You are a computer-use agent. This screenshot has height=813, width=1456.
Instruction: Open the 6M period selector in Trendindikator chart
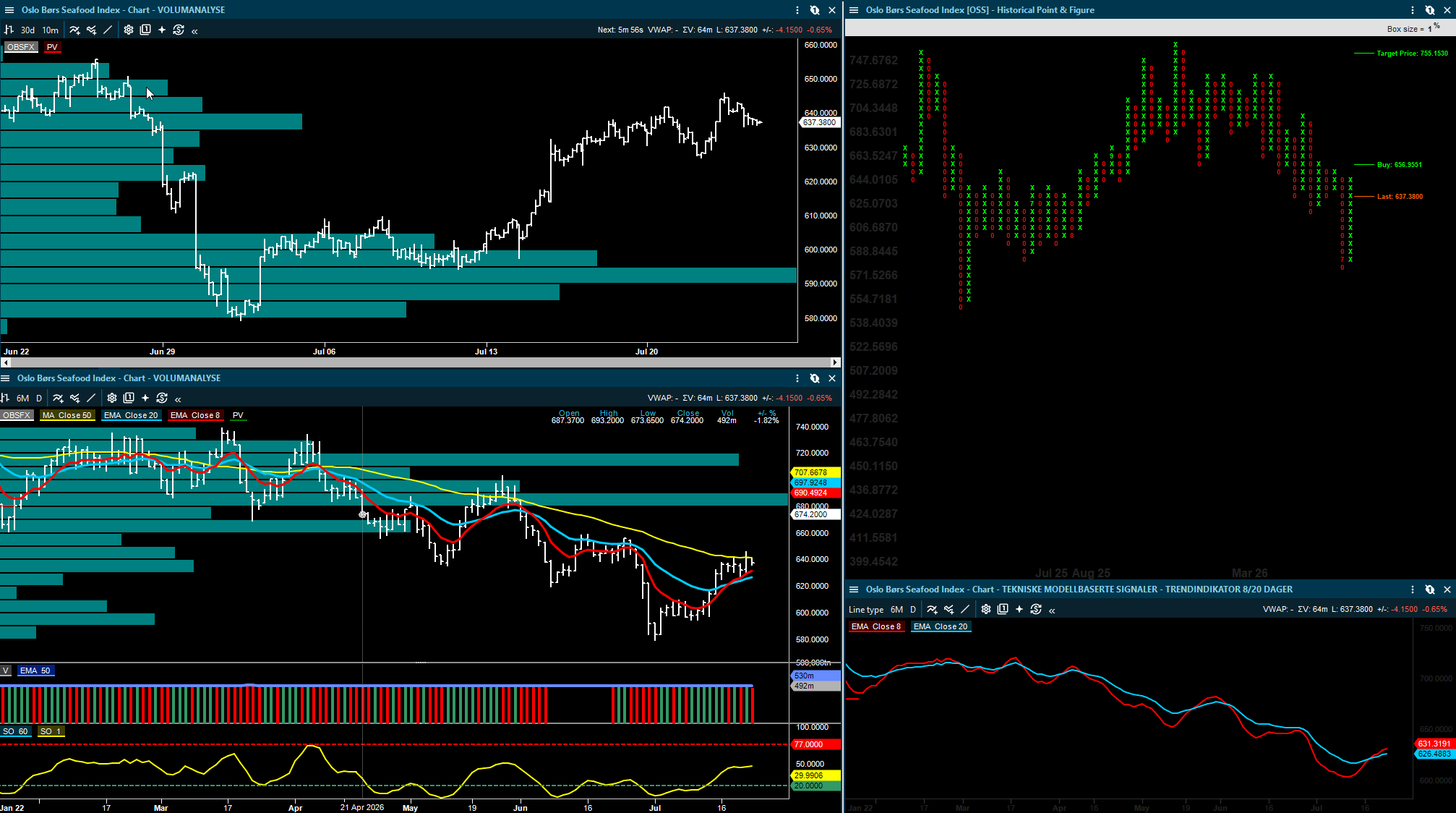point(897,610)
